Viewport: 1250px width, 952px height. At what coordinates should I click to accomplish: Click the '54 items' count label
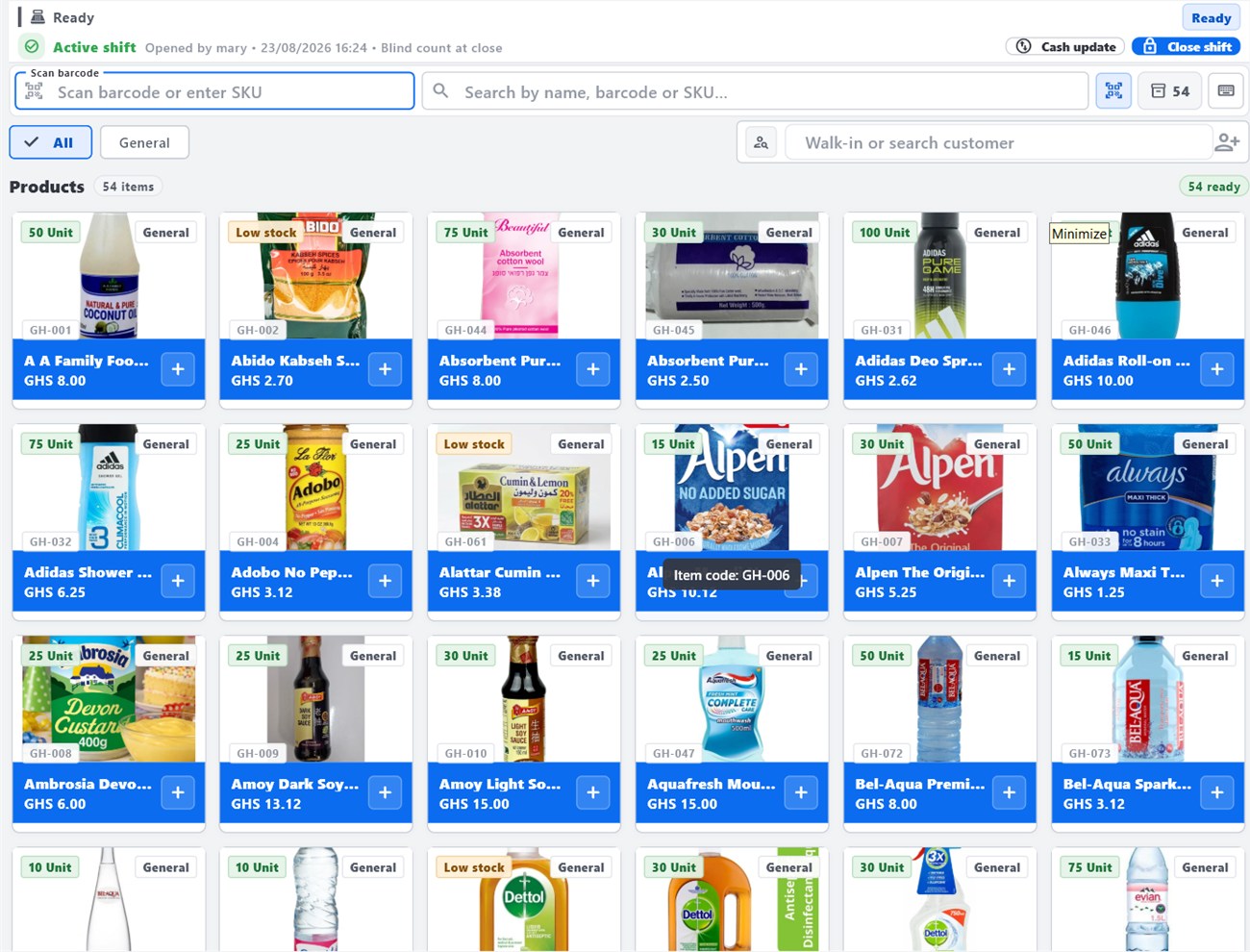(128, 187)
